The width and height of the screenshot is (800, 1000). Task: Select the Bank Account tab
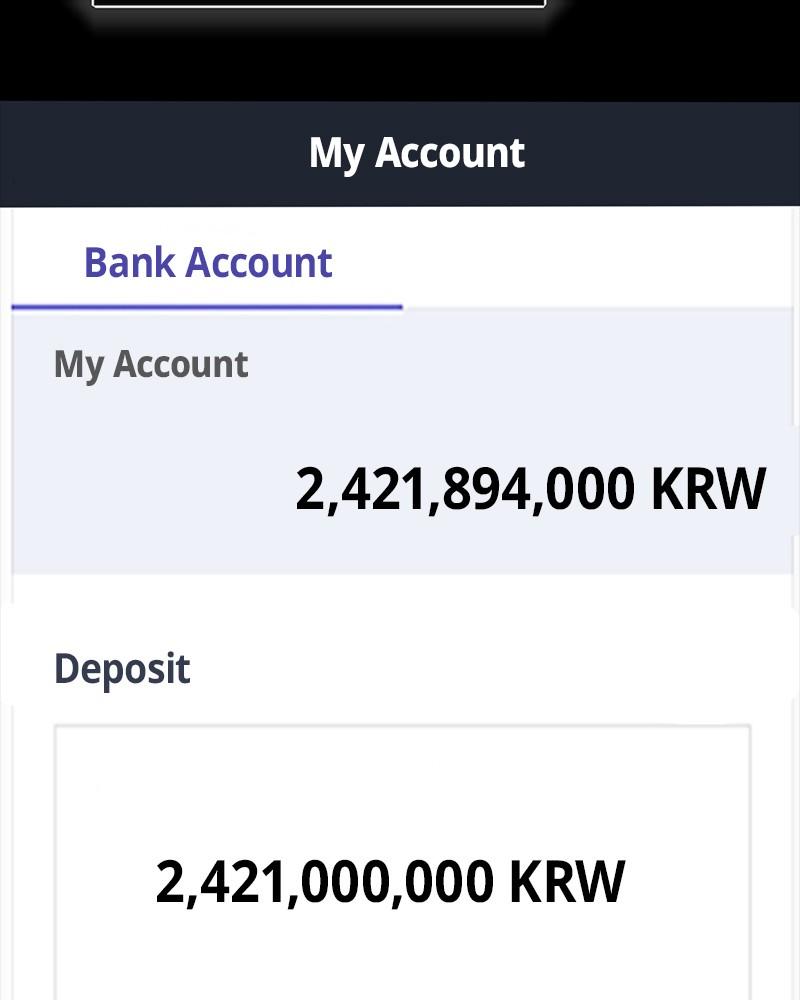pyautogui.click(x=208, y=263)
